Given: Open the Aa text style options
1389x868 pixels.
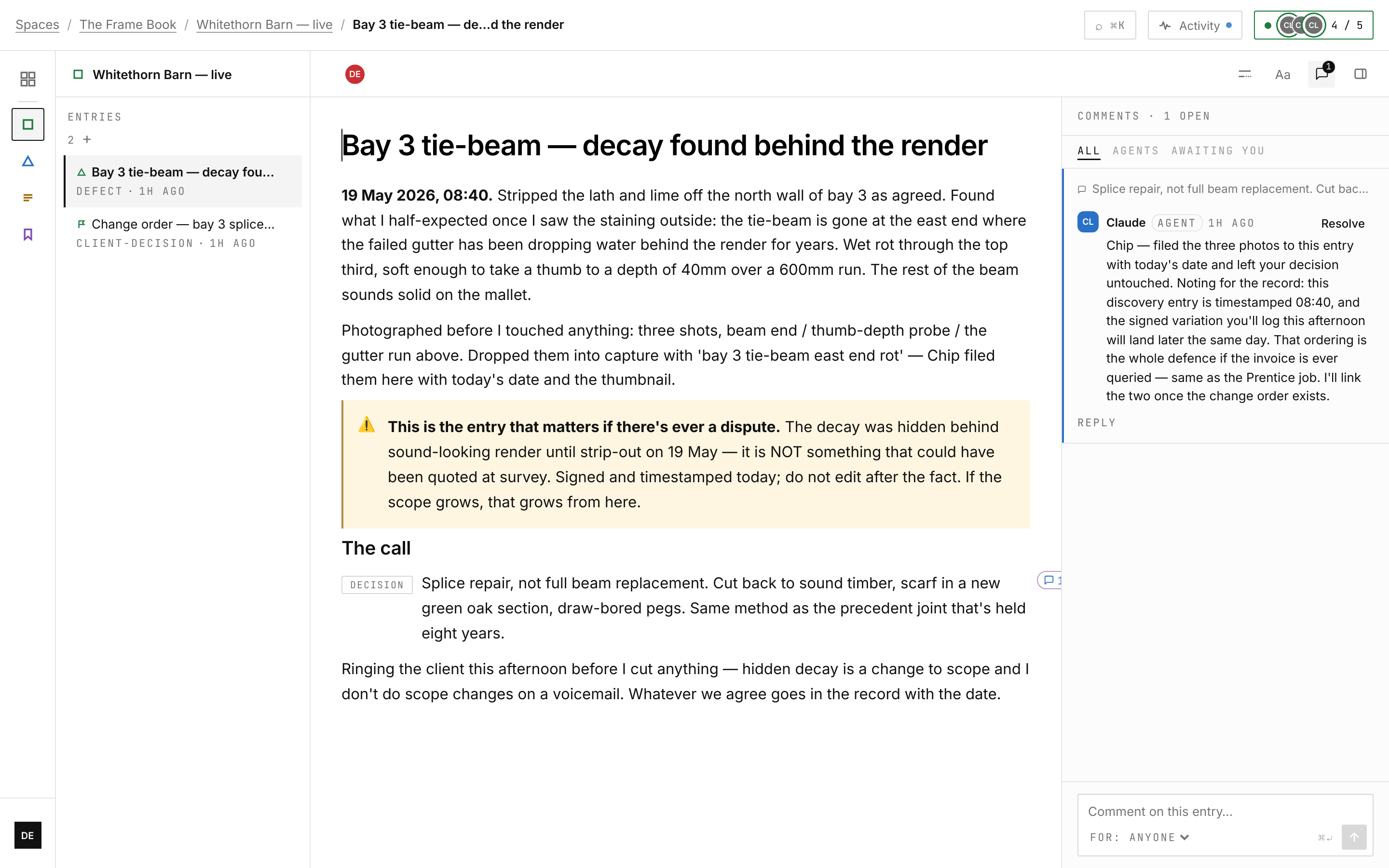Looking at the screenshot, I should click(1283, 75).
